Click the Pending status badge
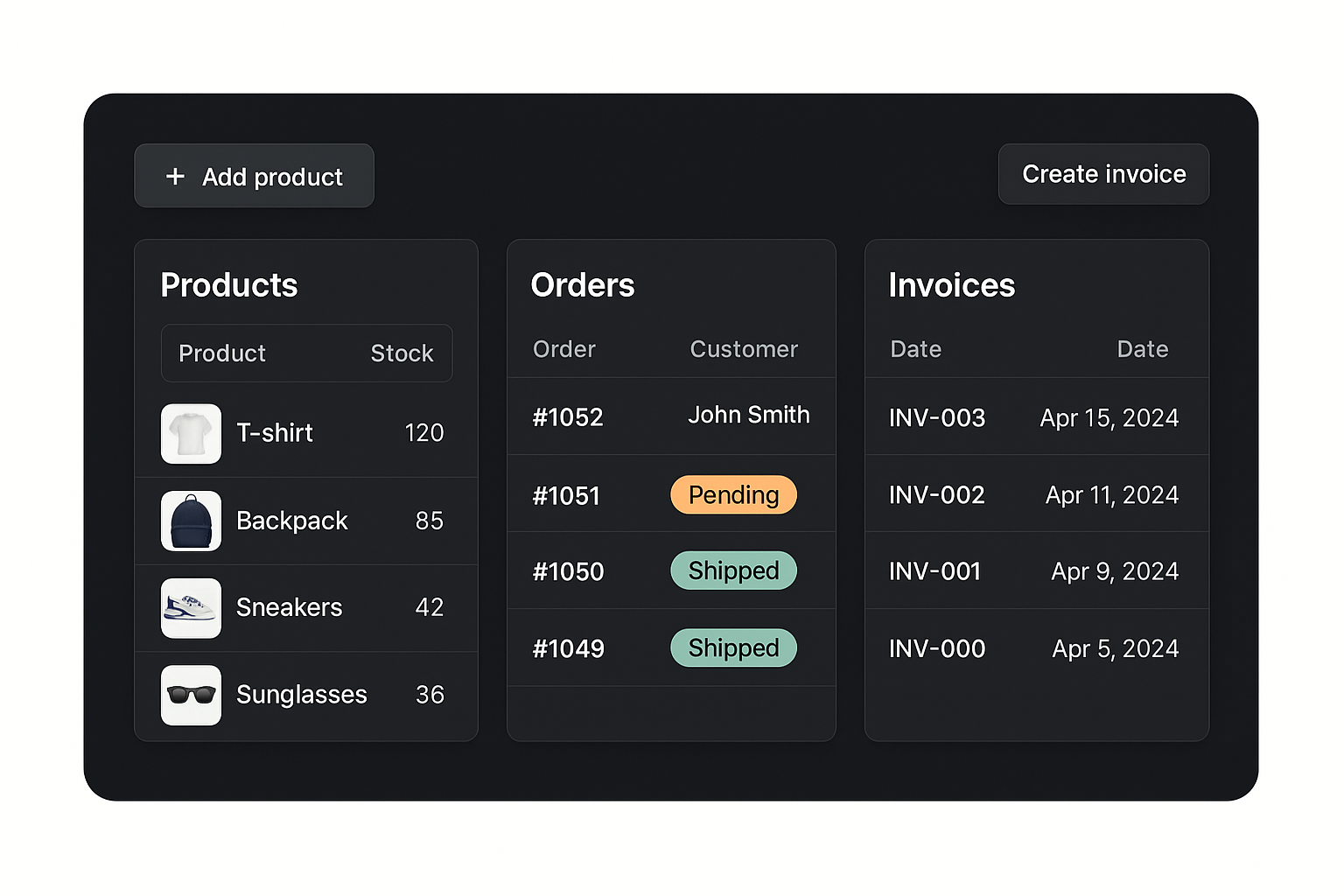The image size is (1344, 896). [733, 495]
